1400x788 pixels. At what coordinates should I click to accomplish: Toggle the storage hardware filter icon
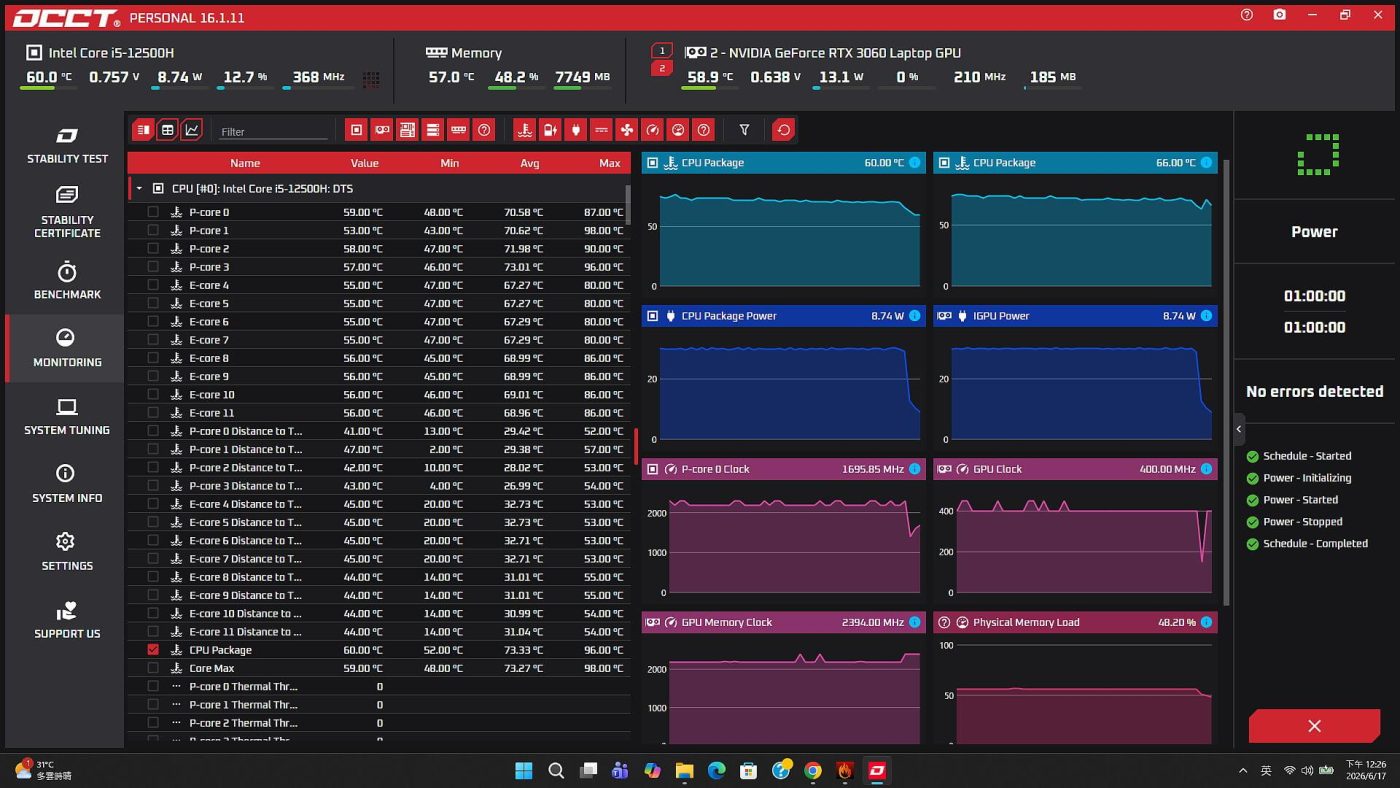click(x=432, y=130)
